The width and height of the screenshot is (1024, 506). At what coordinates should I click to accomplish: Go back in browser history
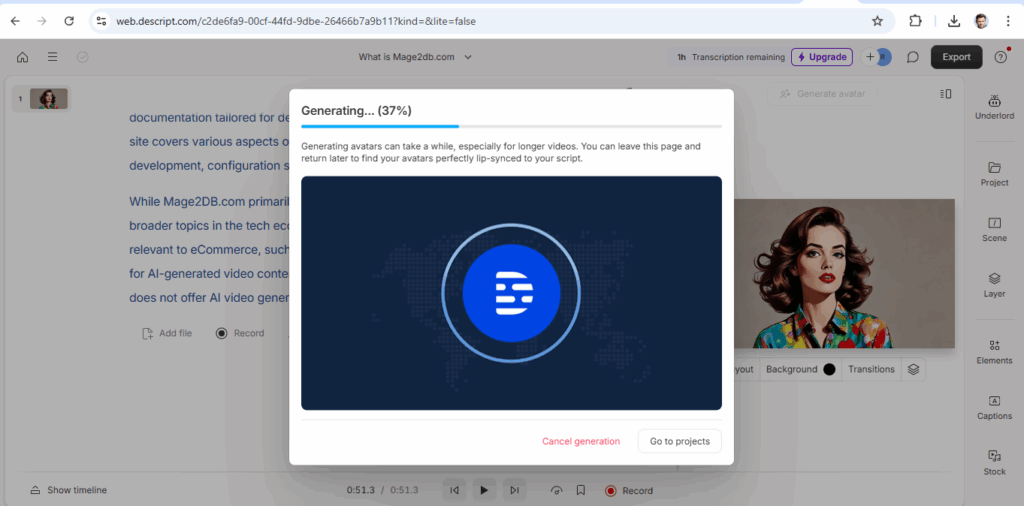(x=15, y=21)
